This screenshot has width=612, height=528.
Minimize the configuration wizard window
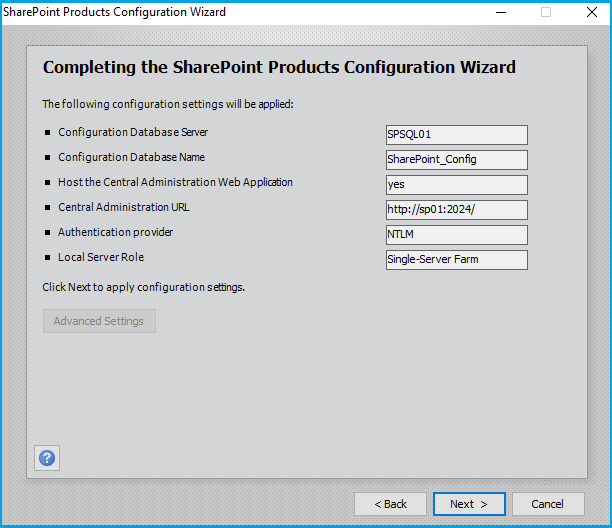[x=502, y=13]
